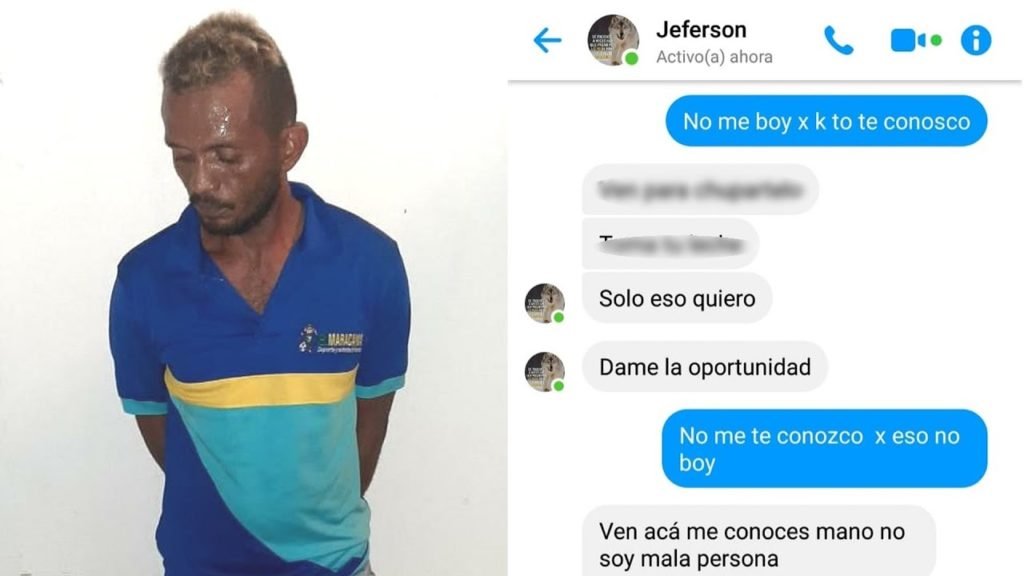Click green dot on "Dame la oportunidad" avatar
Viewport: 1024px width, 576px height.
click(x=558, y=386)
